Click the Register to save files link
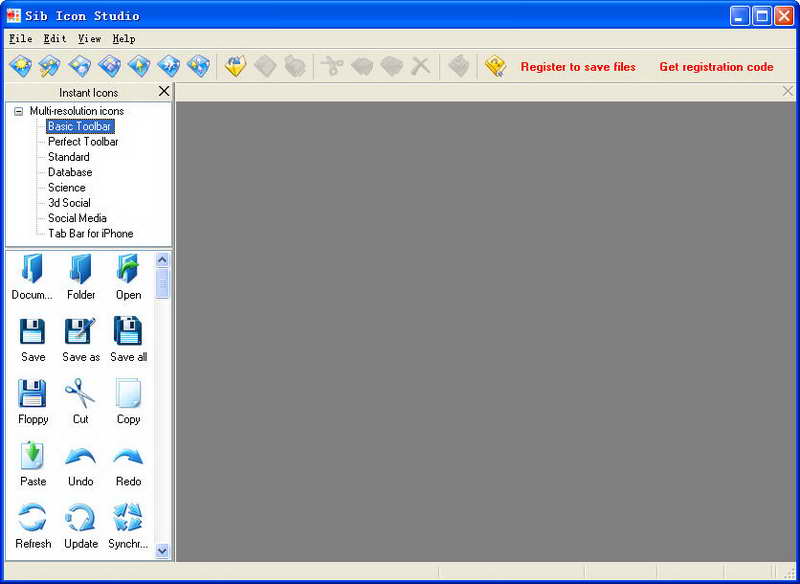The height and width of the screenshot is (584, 800). [x=578, y=67]
